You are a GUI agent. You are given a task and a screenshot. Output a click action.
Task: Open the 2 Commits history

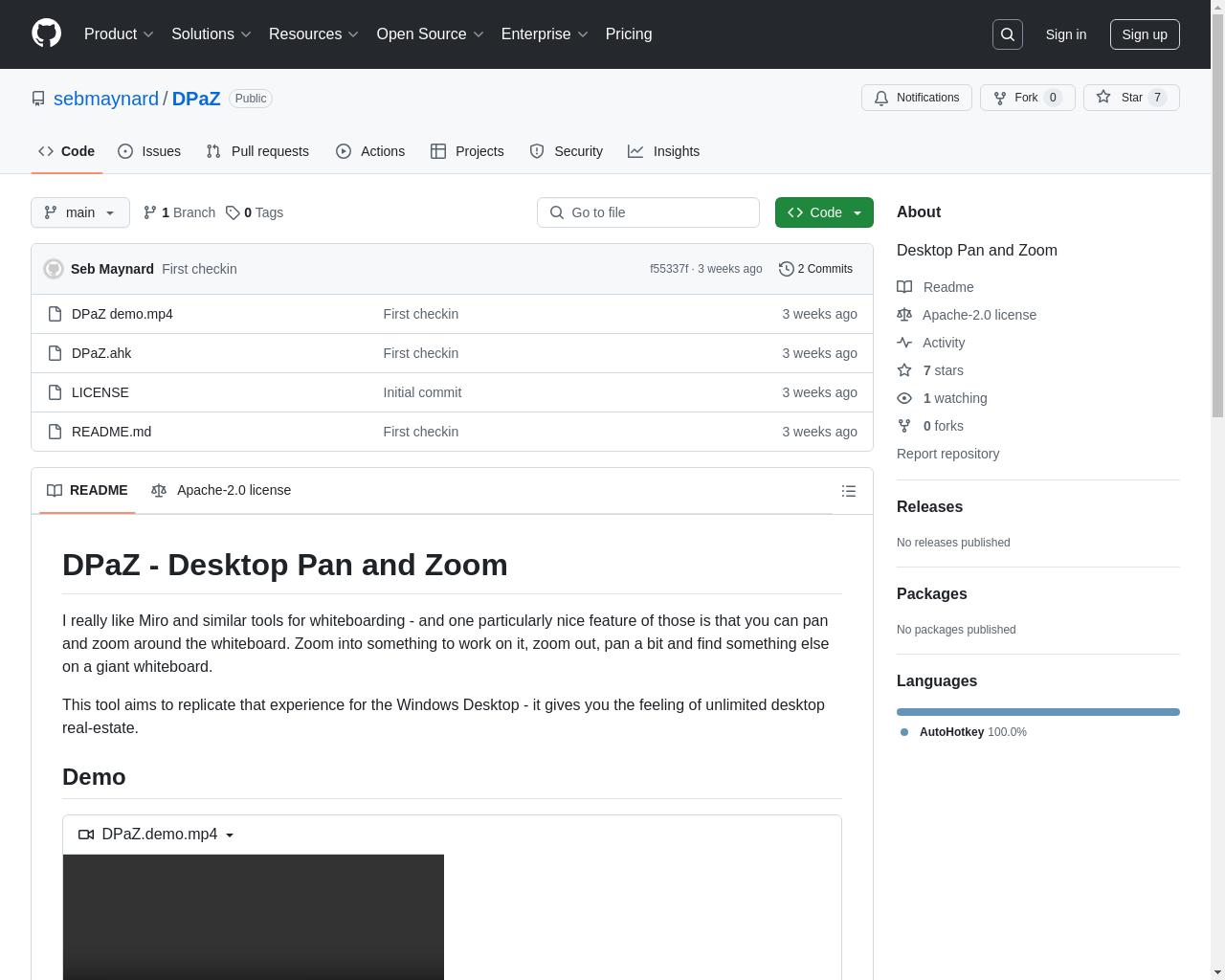(815, 269)
